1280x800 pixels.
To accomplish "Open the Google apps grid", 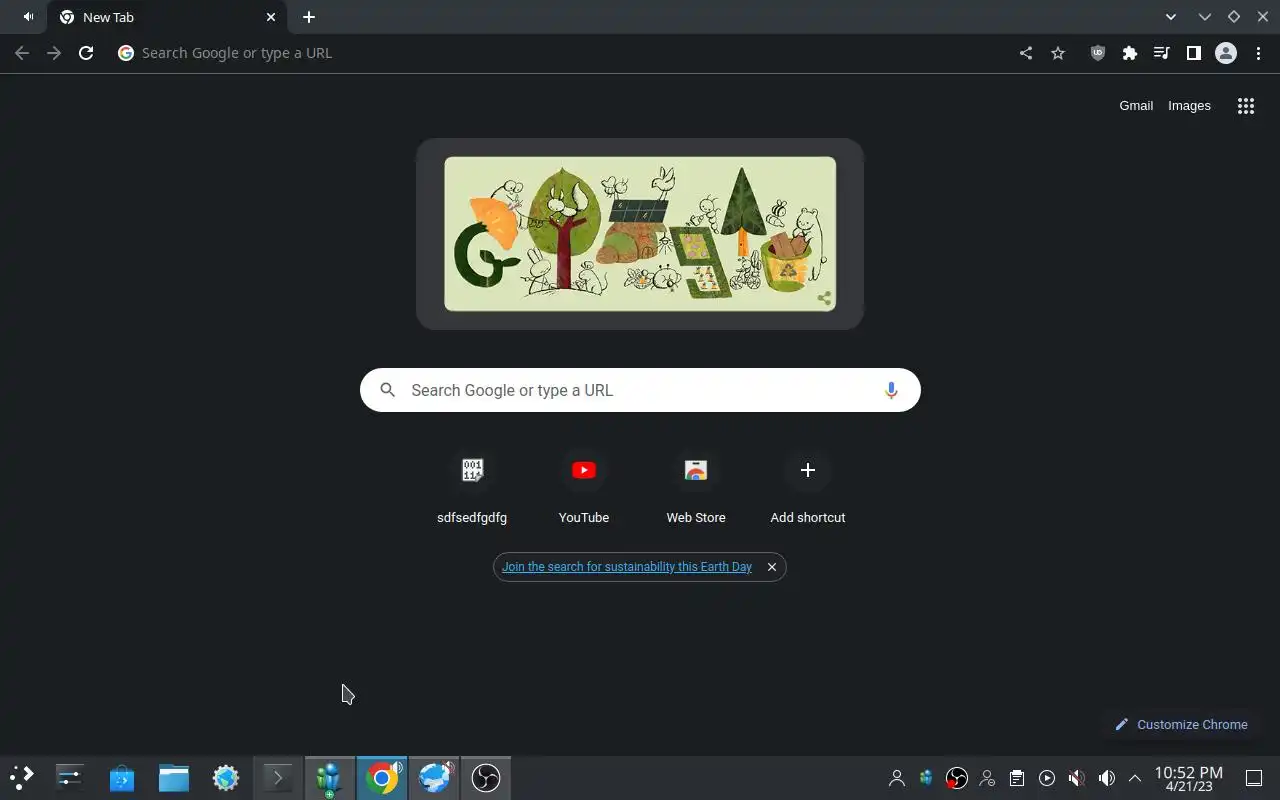I will 1246,106.
